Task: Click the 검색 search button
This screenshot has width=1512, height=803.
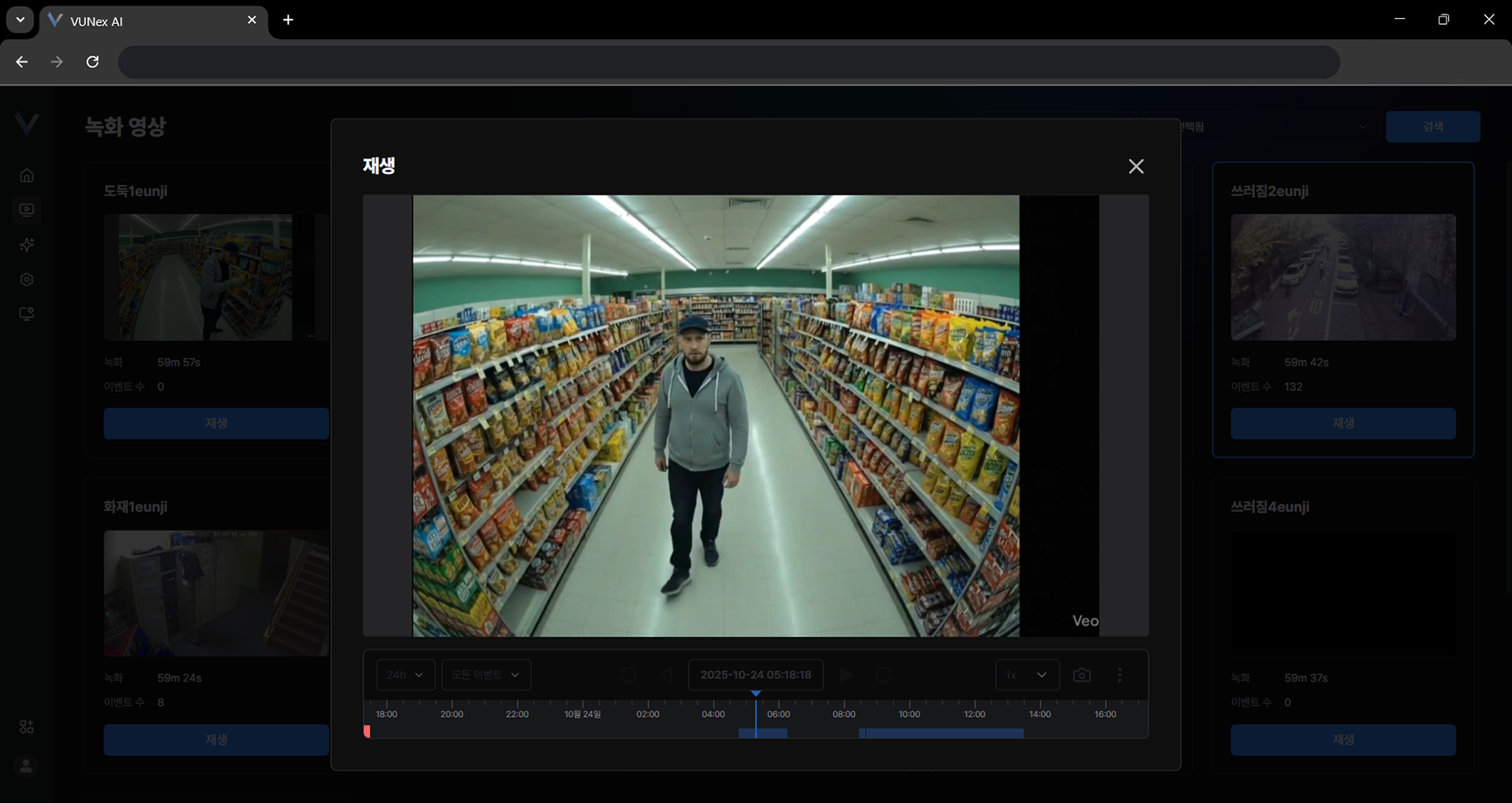Action: 1432,126
